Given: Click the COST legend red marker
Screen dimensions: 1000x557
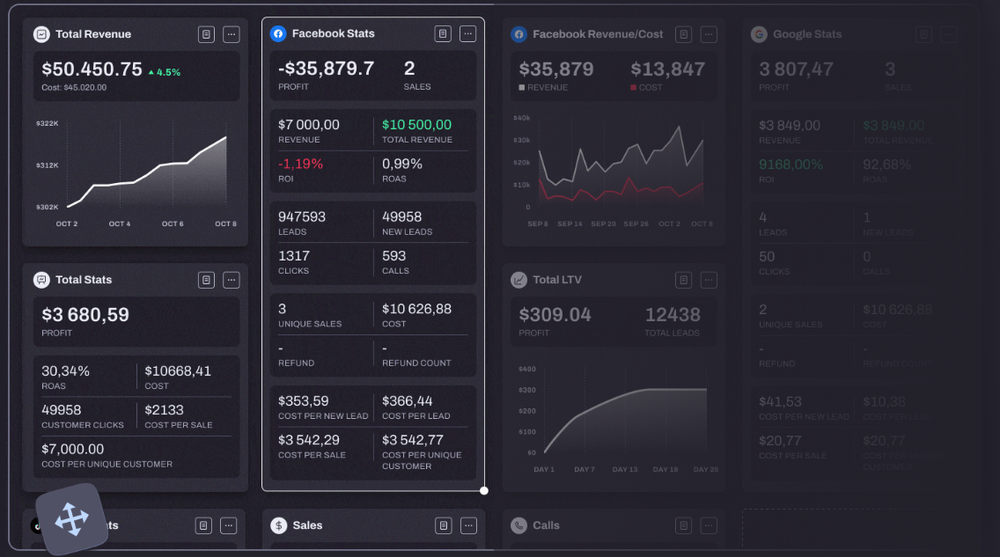Looking at the screenshot, I should click(633, 87).
